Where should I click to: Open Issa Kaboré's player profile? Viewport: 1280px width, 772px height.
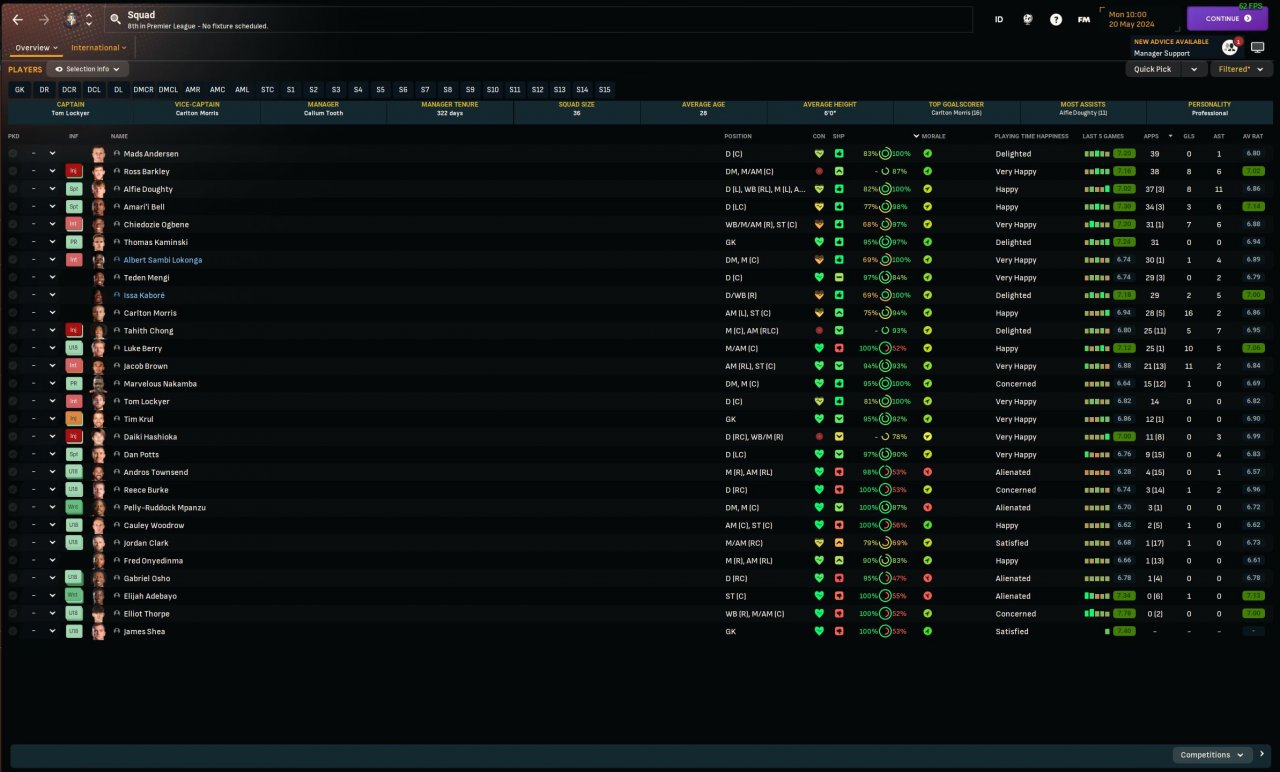click(x=144, y=295)
